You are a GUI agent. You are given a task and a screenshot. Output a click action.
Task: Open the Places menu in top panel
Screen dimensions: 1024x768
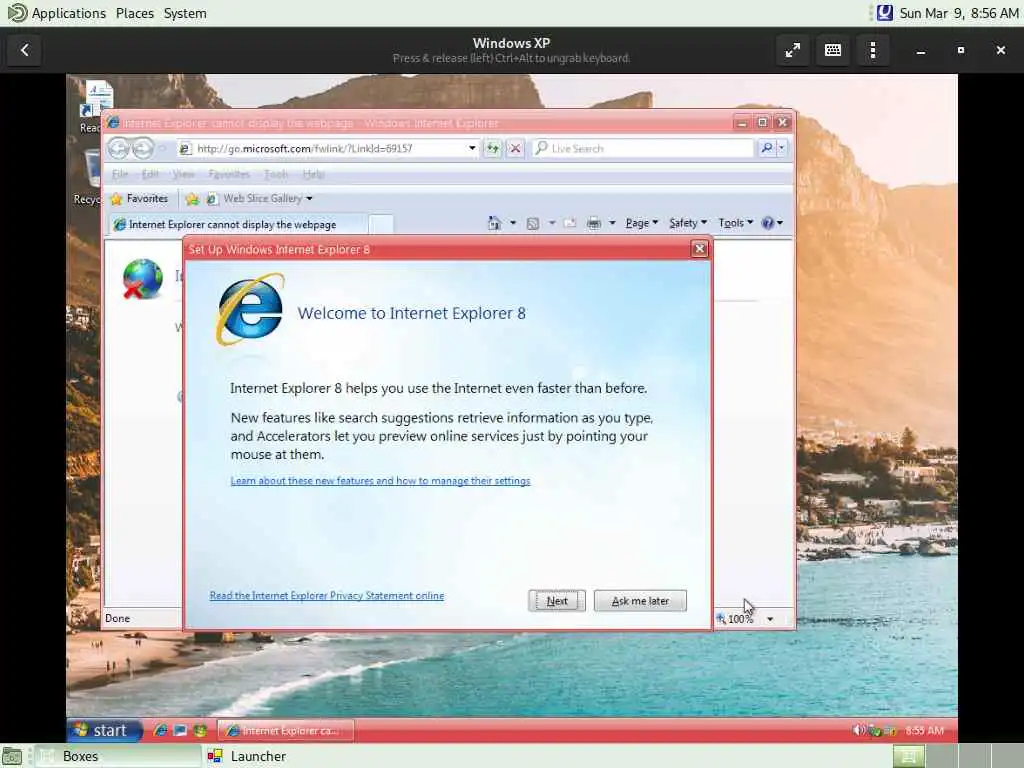135,13
